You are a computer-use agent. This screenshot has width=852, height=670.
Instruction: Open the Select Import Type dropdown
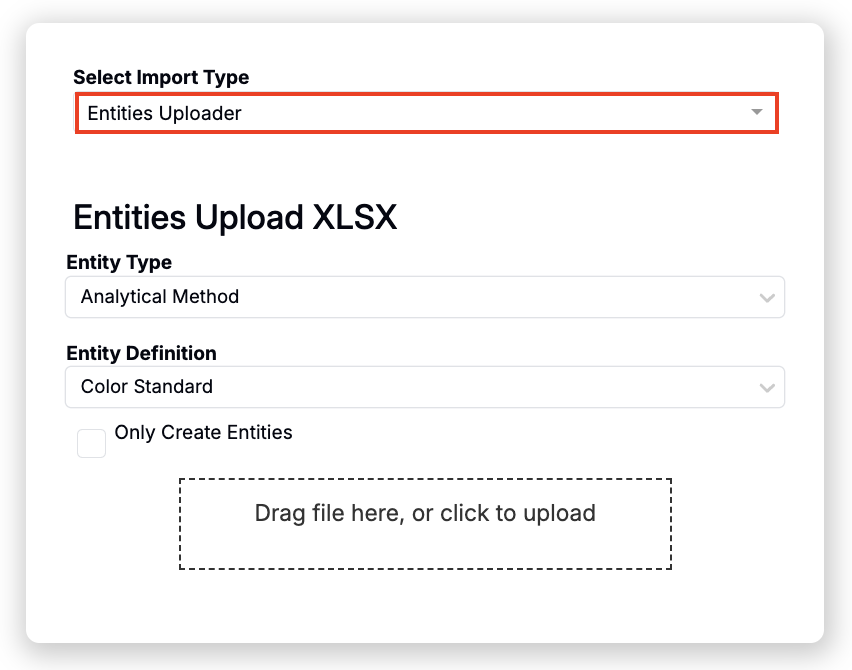(x=426, y=113)
